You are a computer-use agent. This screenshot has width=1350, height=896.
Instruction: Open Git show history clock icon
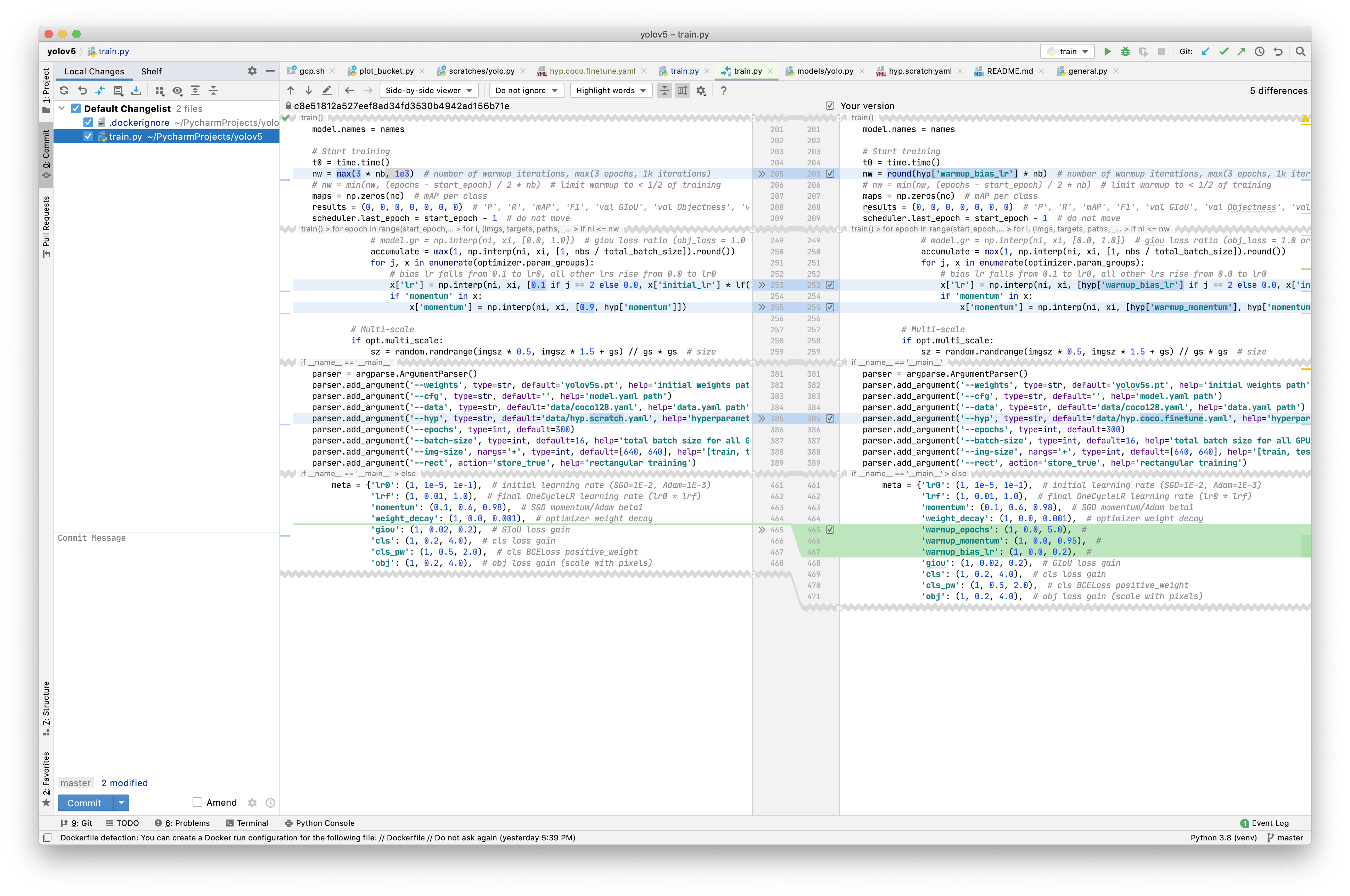1260,51
